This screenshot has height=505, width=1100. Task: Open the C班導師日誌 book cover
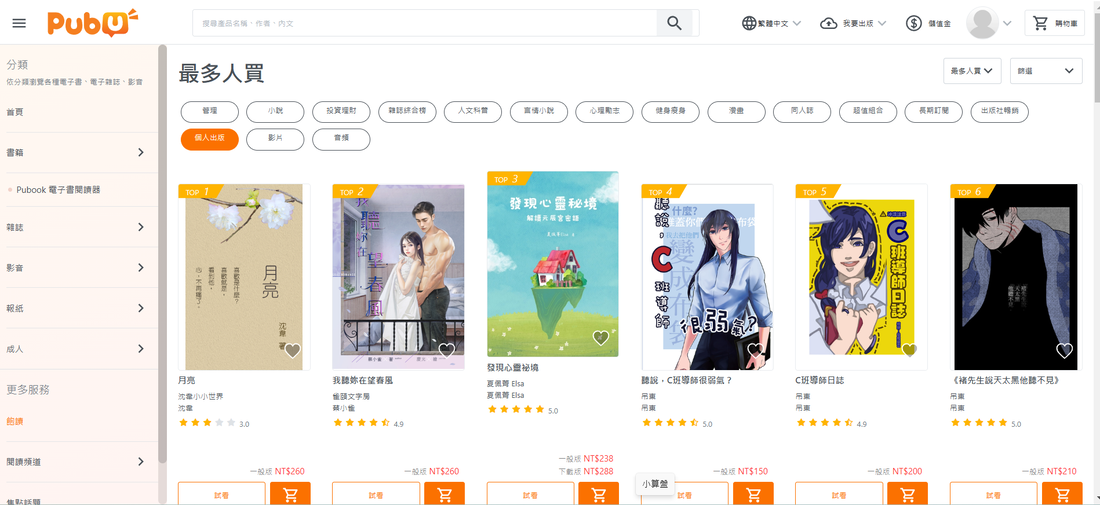[x=861, y=277]
